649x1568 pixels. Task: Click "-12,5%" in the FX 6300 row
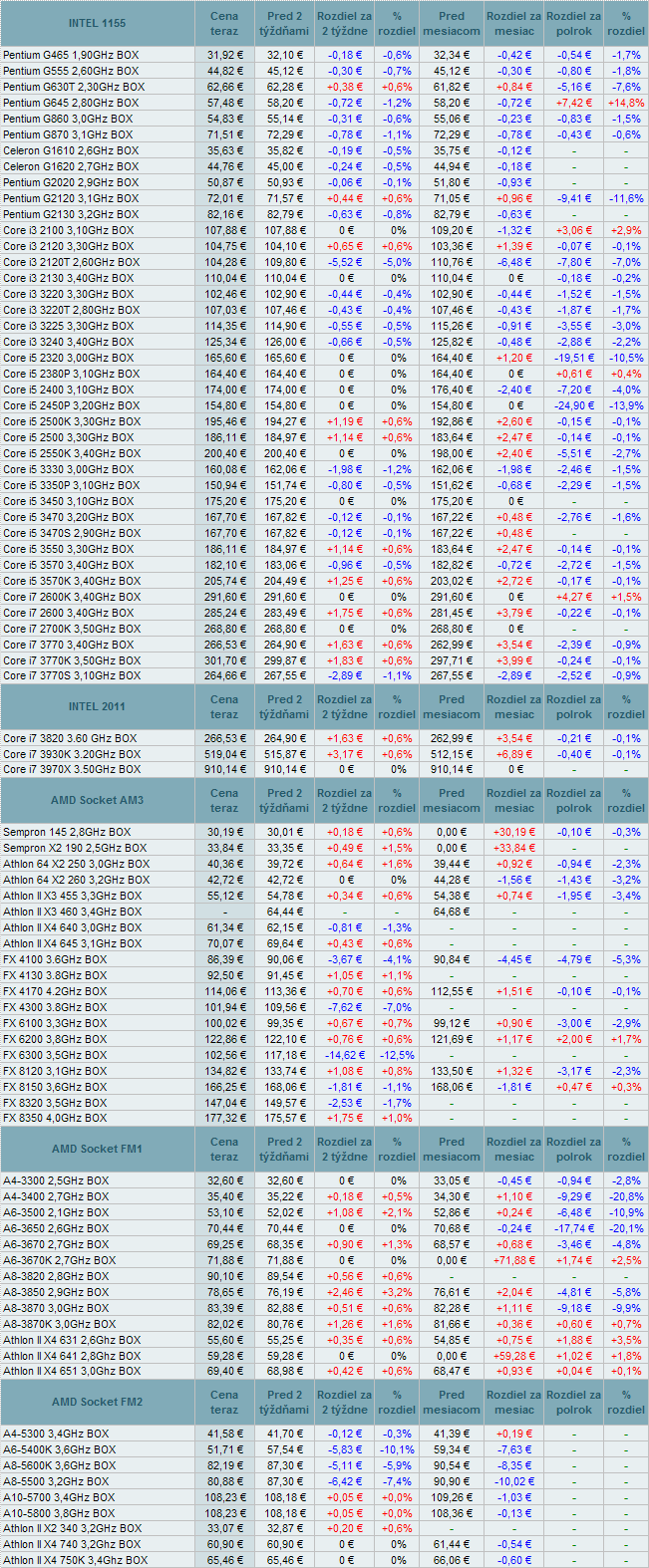(x=397, y=1055)
